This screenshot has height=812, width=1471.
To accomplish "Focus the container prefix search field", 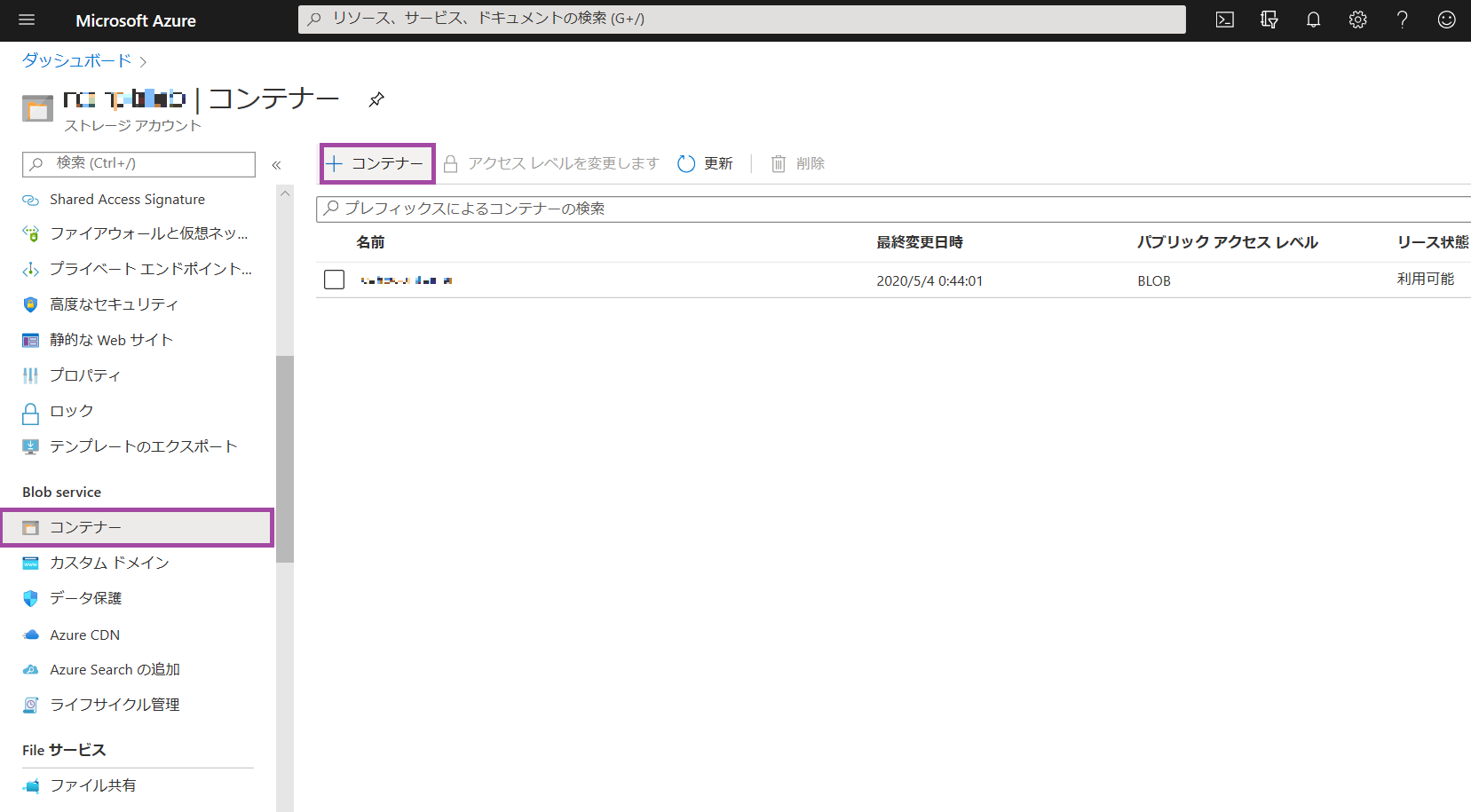I will tap(893, 209).
